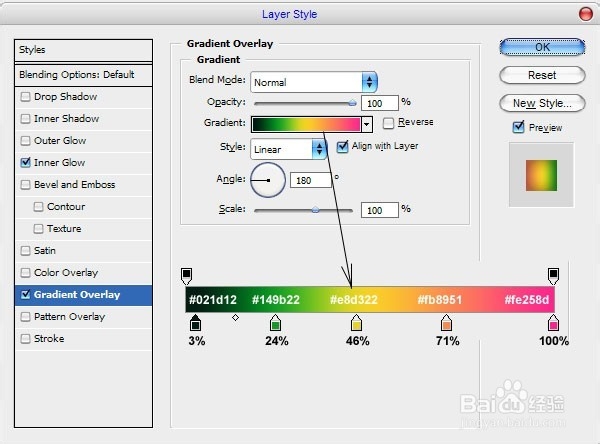Enable the Contour checkbox

[38, 207]
